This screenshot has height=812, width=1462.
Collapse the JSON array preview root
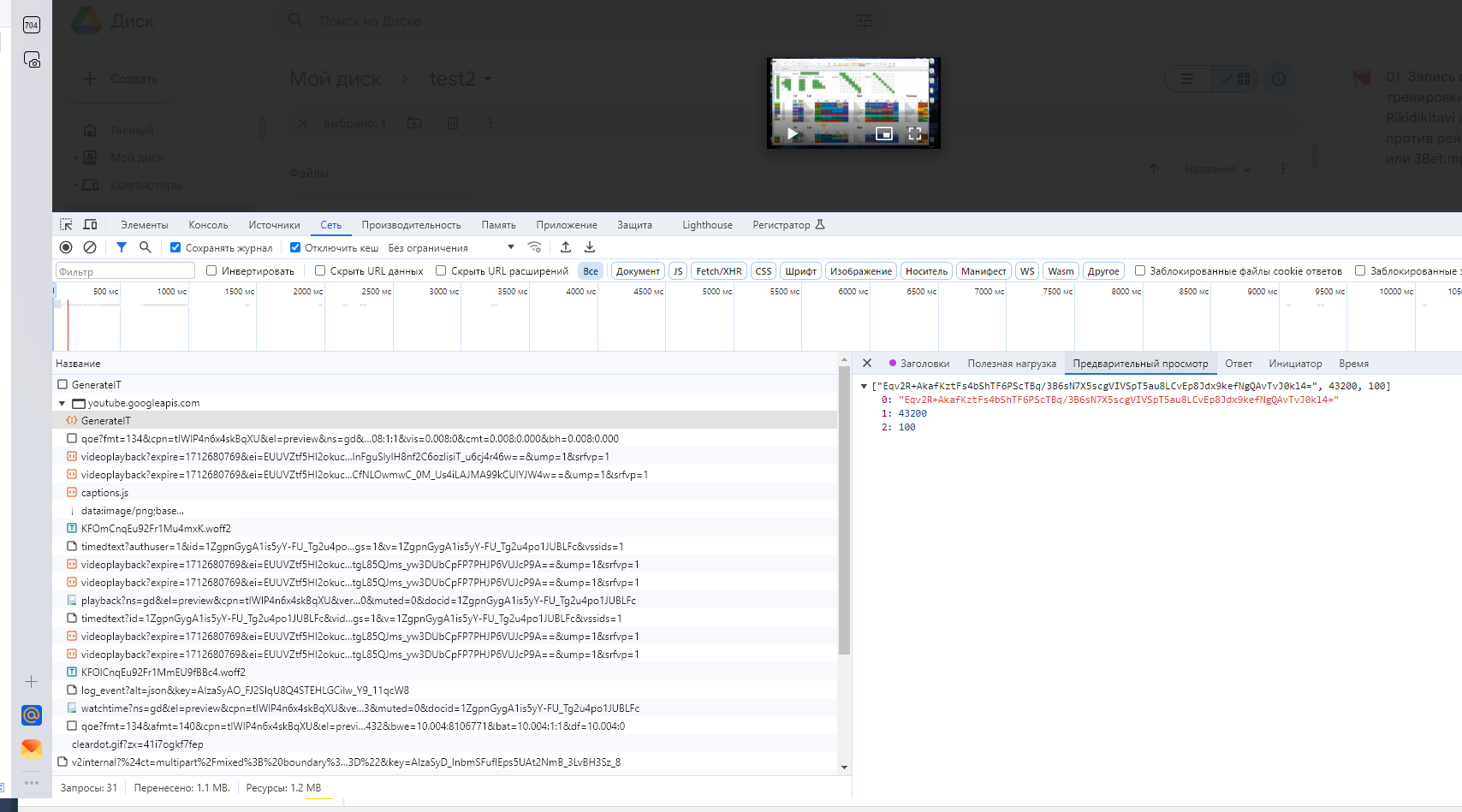click(x=864, y=387)
